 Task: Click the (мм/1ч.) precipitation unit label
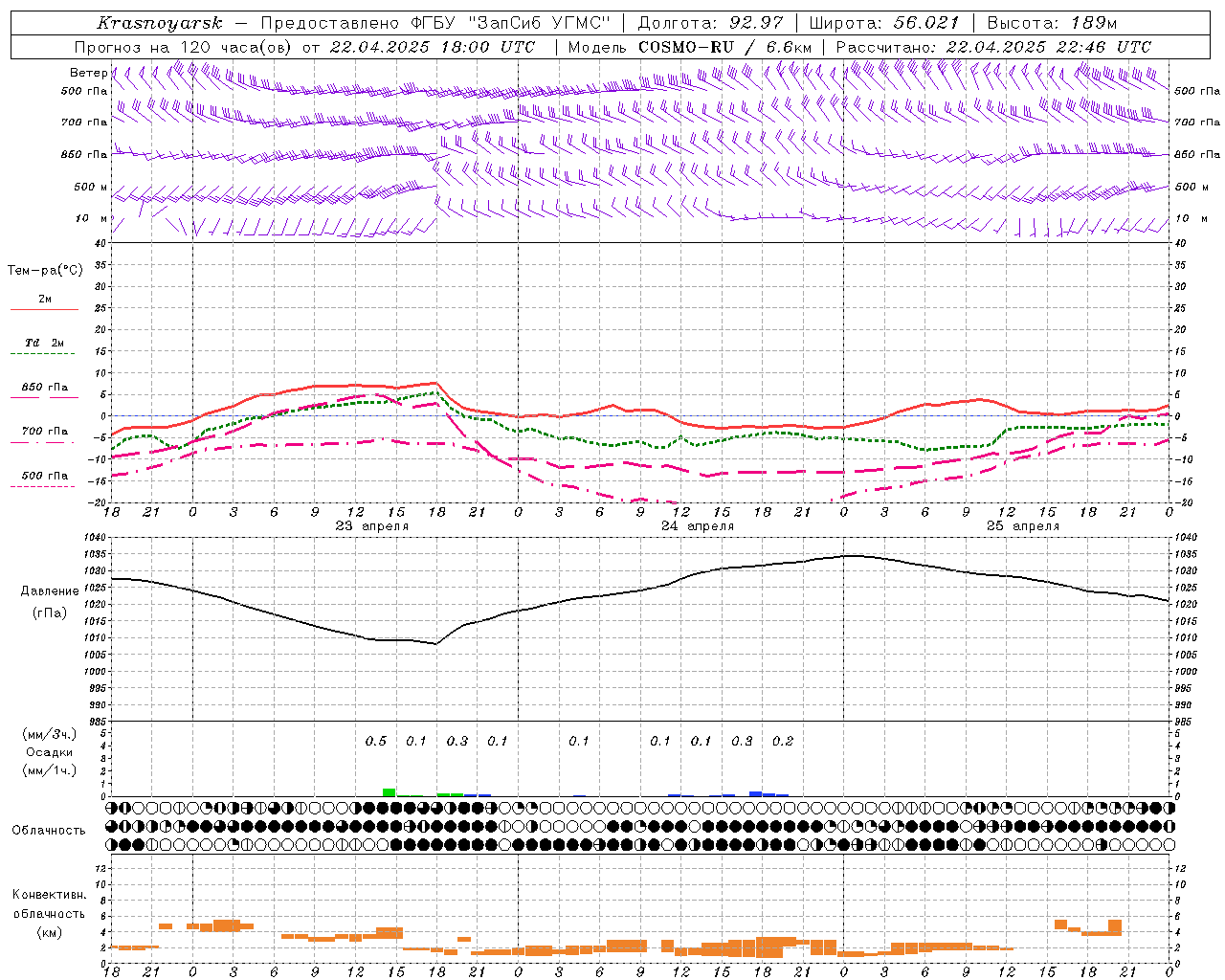(x=50, y=770)
